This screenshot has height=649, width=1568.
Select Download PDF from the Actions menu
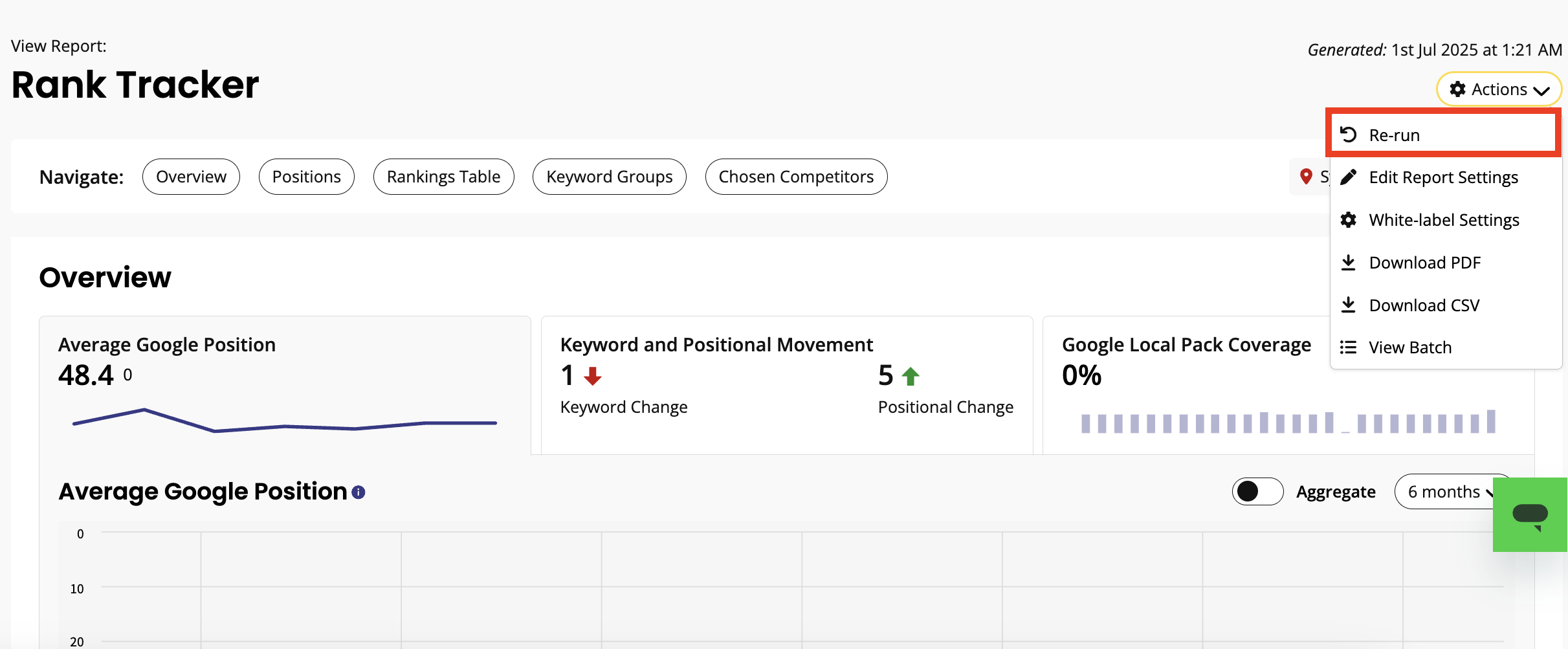pos(1424,263)
